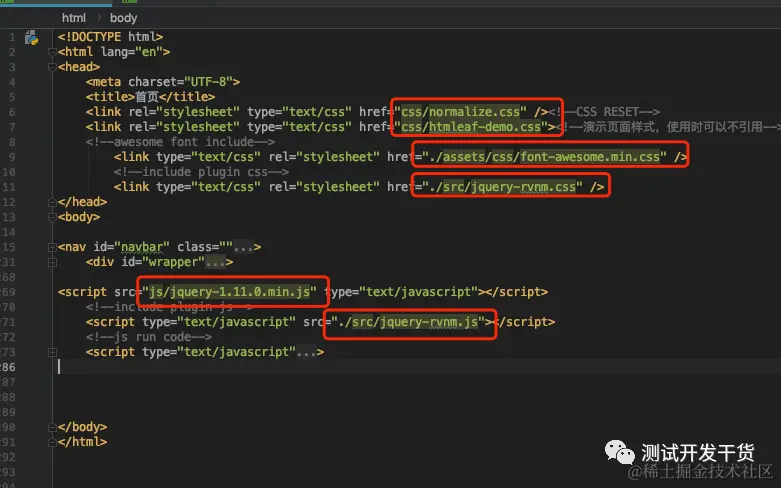Click the ./src/jquery-rvnm.css path
The width and height of the screenshot is (781, 488).
coord(503,187)
